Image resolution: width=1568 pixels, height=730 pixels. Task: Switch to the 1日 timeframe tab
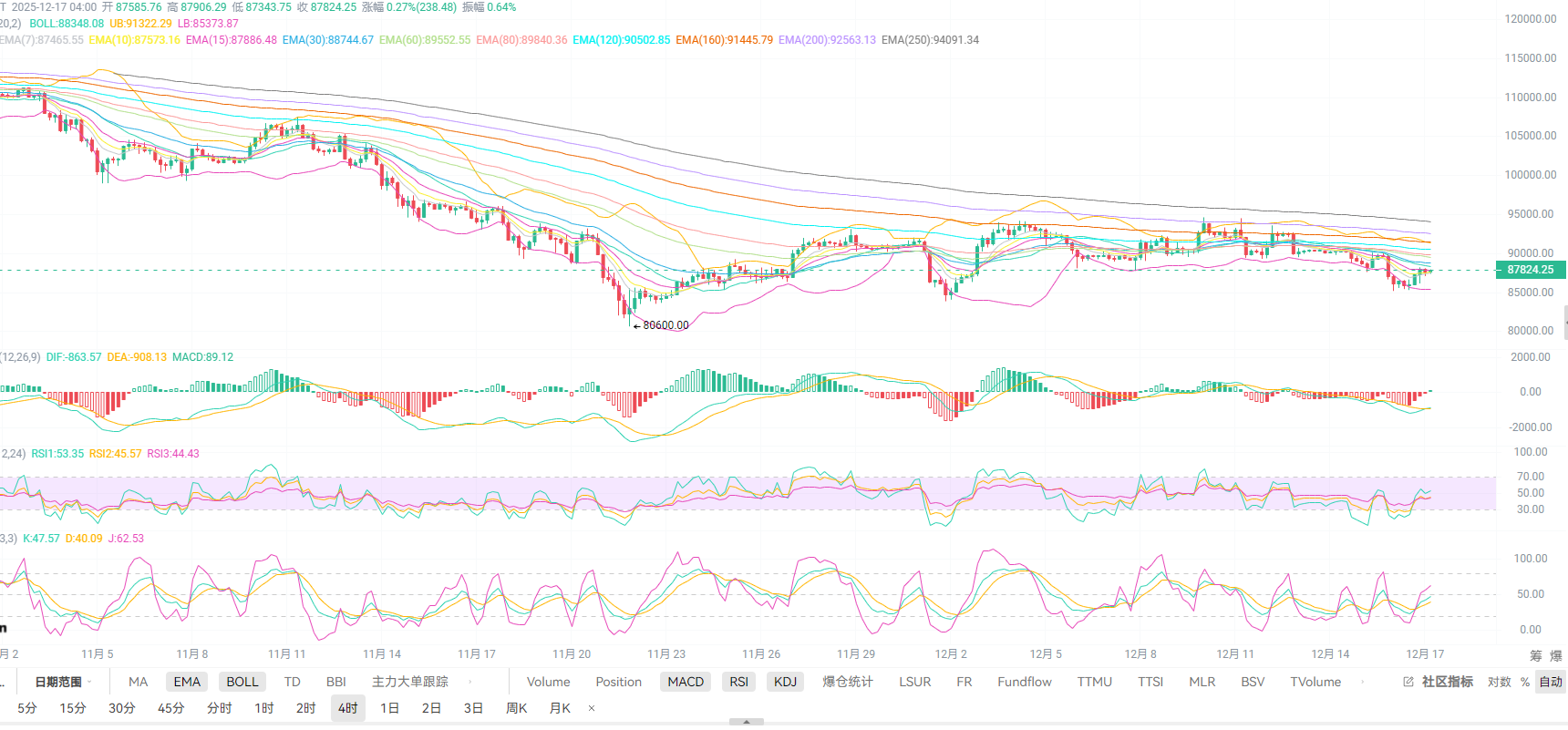[389, 708]
